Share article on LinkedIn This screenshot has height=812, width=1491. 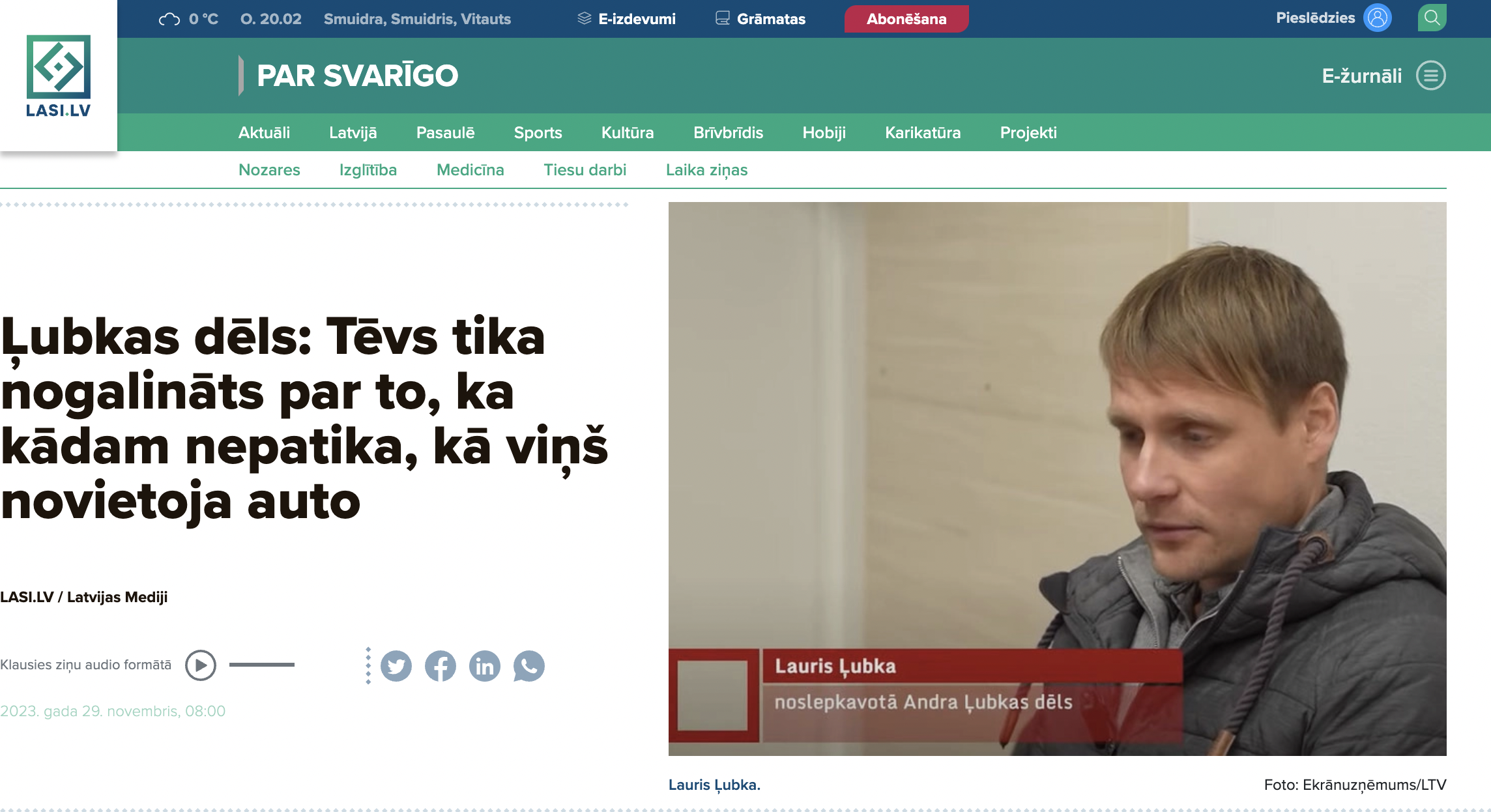(485, 666)
